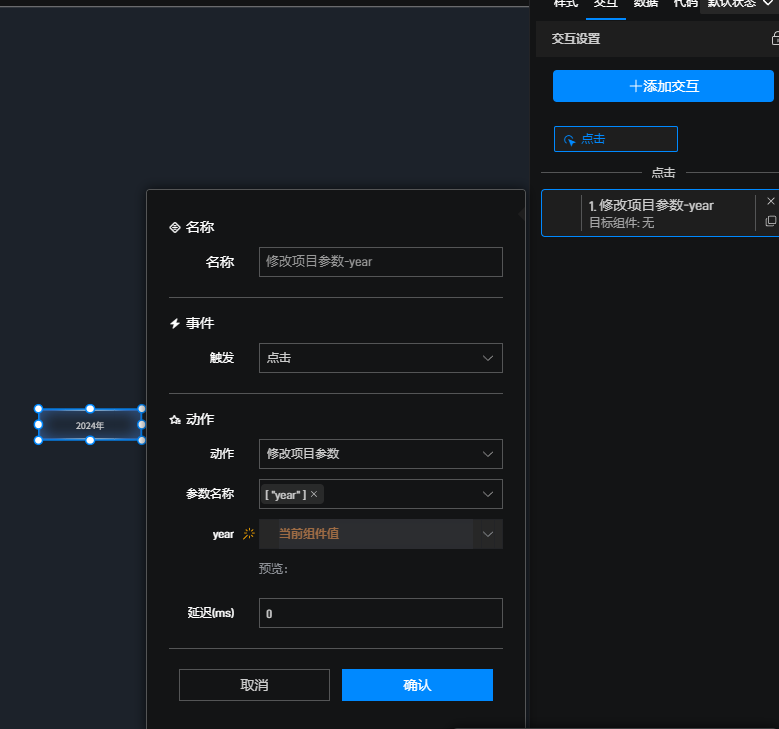Remove the ["year"] tag from 参数名称
Image resolution: width=779 pixels, height=729 pixels.
314,494
